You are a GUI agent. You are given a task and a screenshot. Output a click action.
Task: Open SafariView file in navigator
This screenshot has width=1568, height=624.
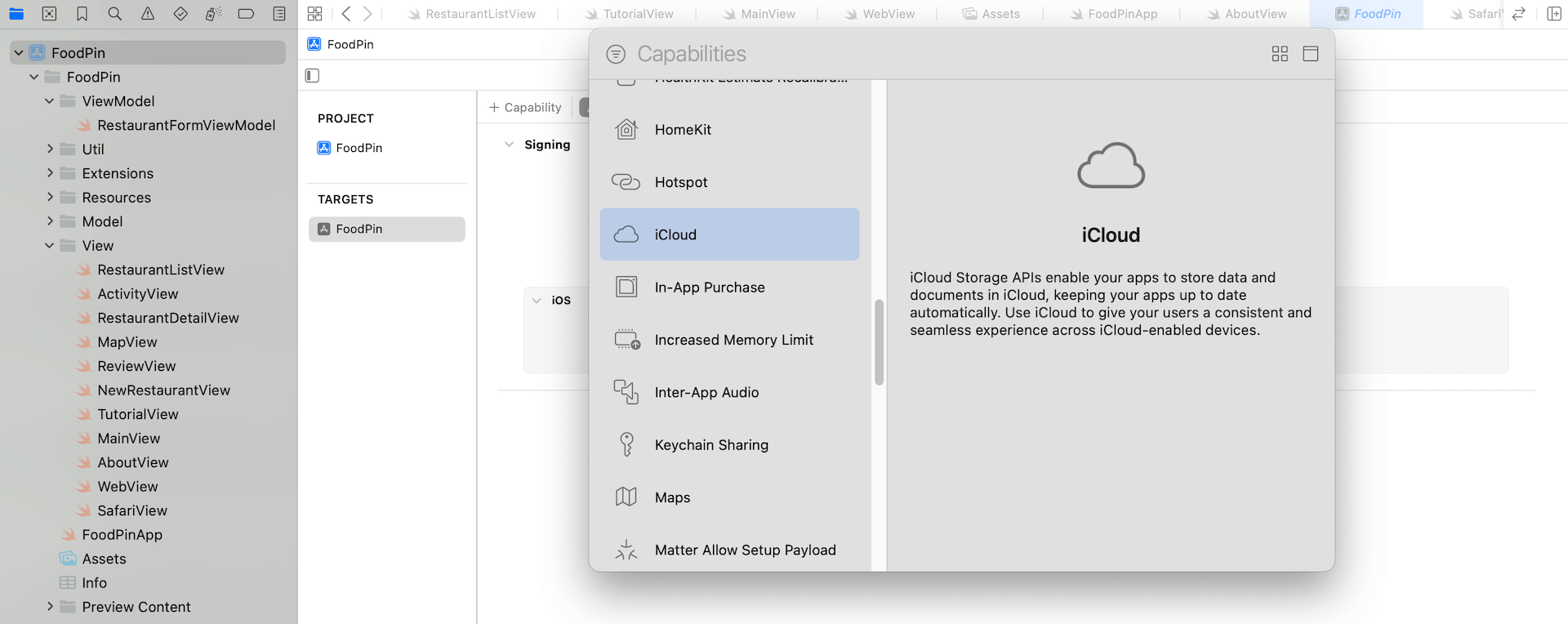click(x=122, y=510)
